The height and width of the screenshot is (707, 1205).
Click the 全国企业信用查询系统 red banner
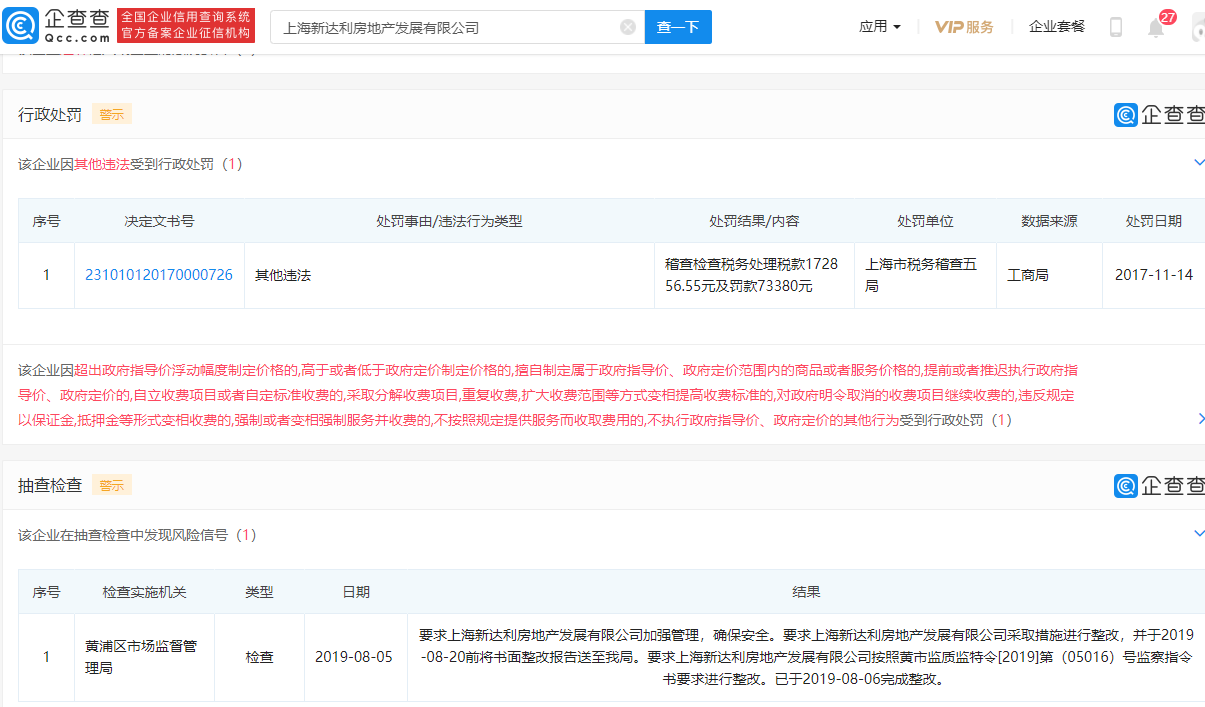click(186, 26)
